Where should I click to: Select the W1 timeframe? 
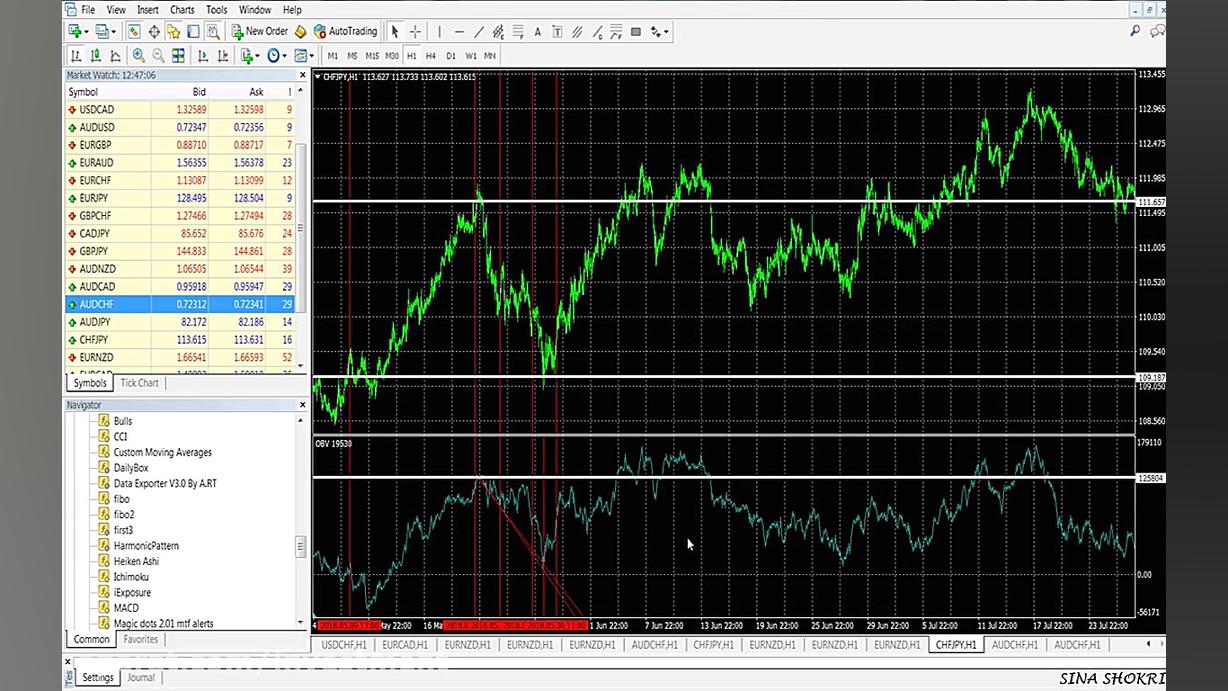coord(471,56)
